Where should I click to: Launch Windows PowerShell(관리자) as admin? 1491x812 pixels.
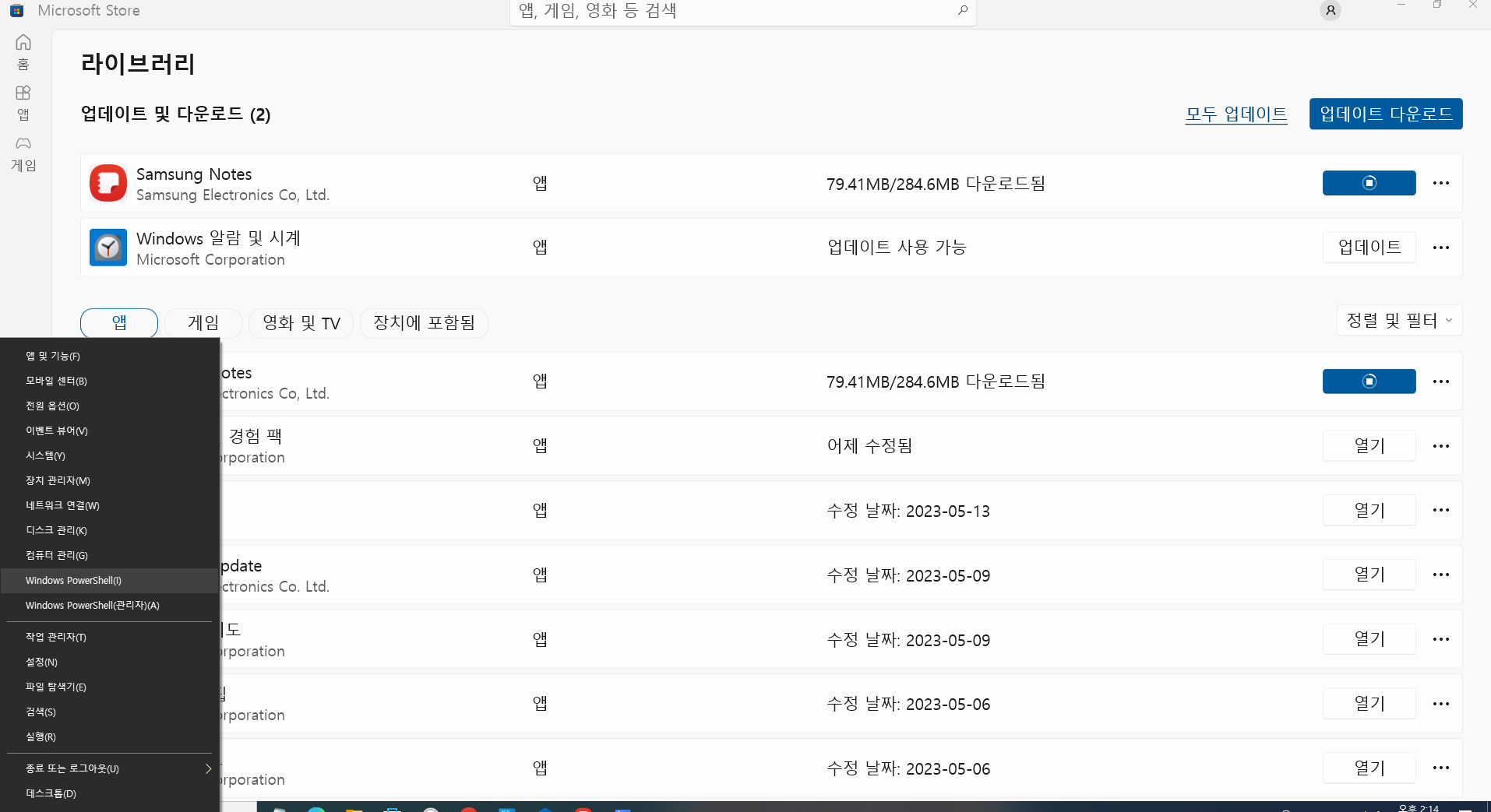pos(110,605)
